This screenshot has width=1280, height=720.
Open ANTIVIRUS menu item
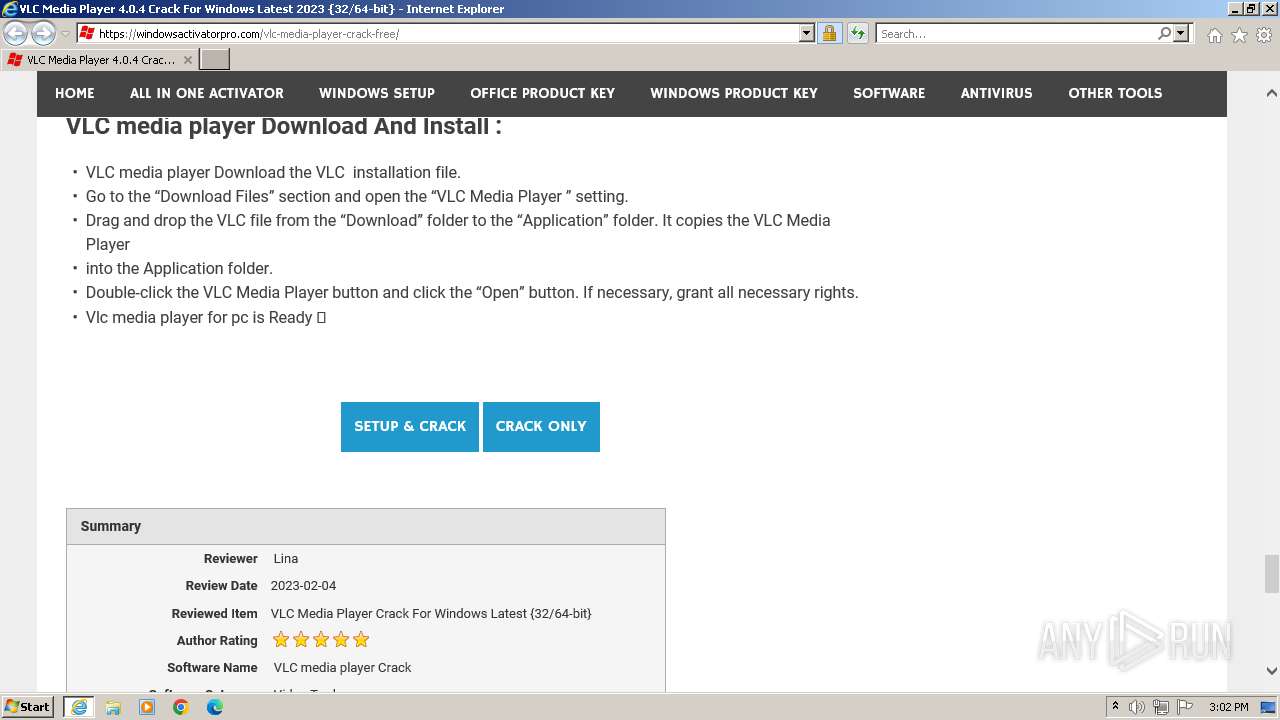[997, 93]
